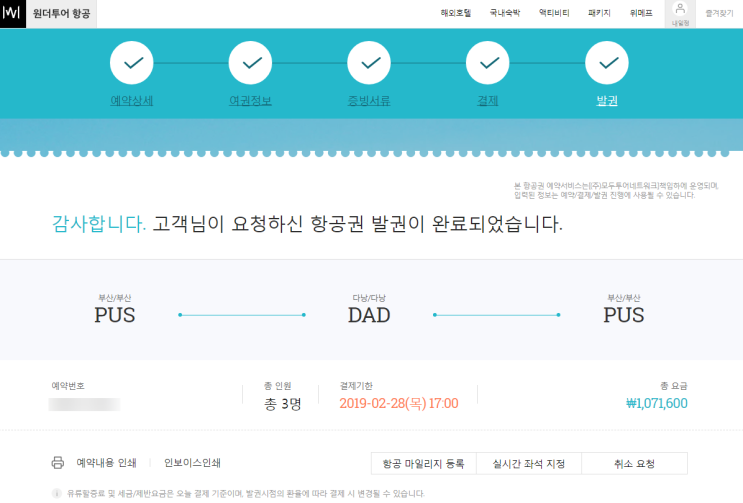
Task: Click the 결제 step checkmark circle
Action: (x=488, y=63)
